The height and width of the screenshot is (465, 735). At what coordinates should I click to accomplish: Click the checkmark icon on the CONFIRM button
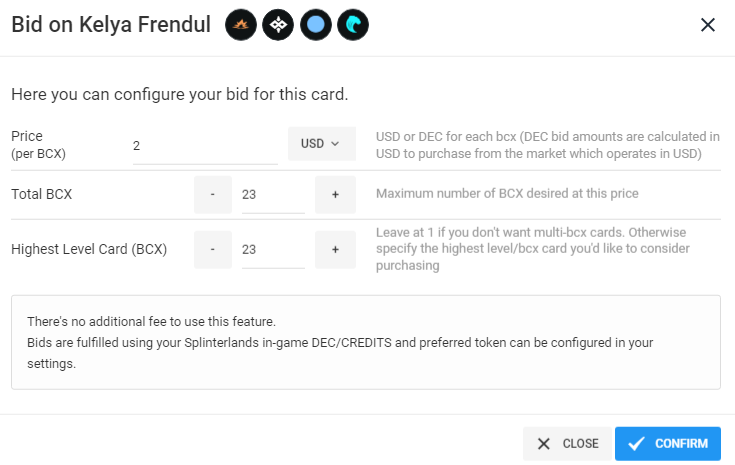point(636,443)
